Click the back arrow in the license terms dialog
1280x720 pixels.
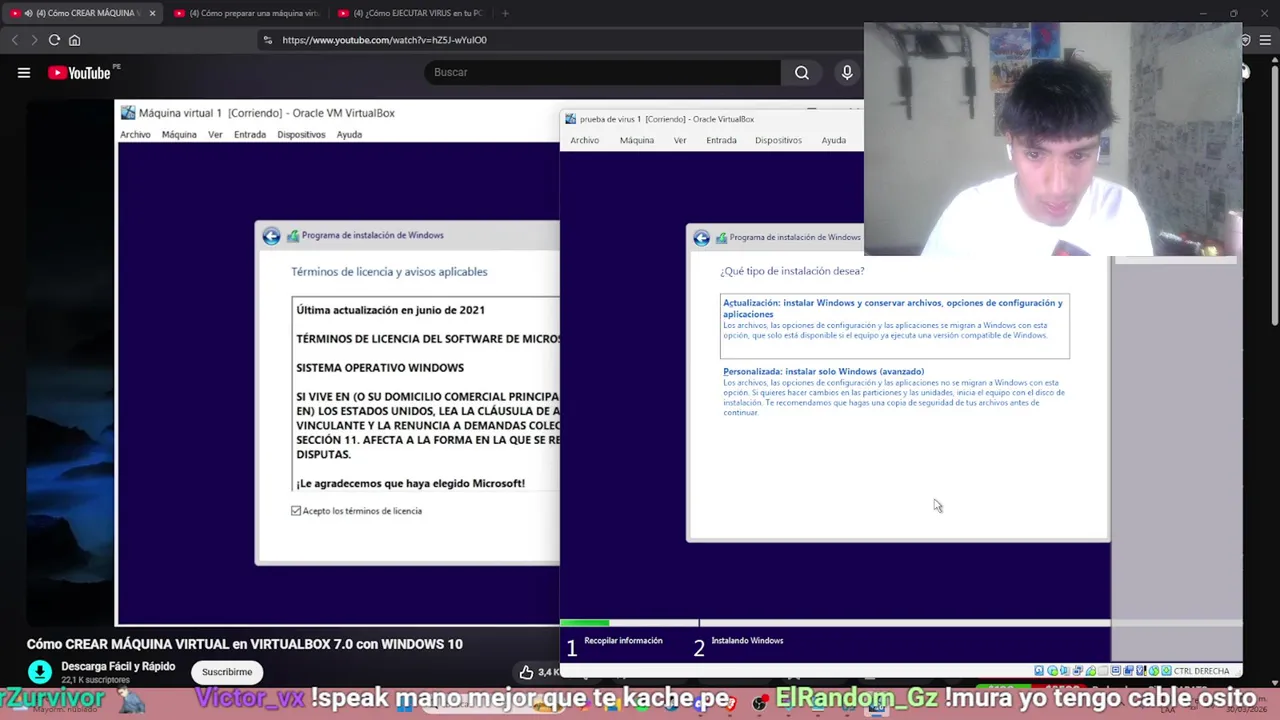(271, 236)
